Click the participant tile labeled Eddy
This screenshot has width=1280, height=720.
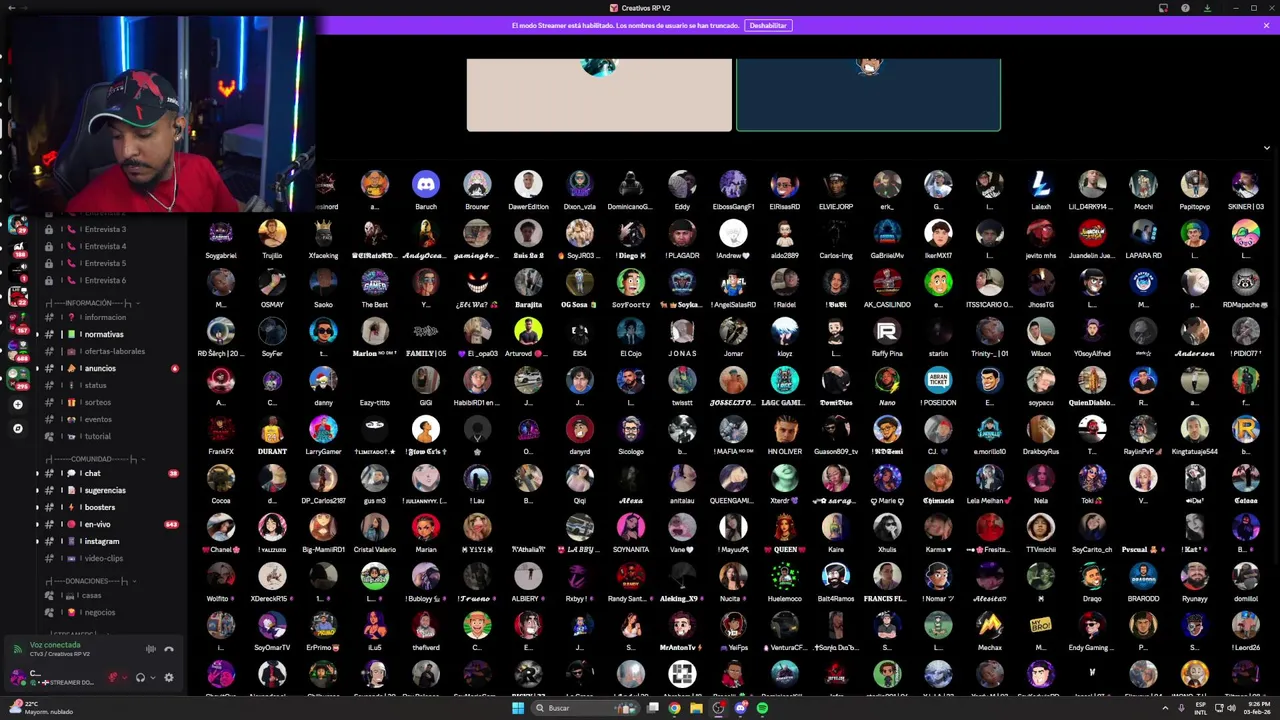point(682,190)
